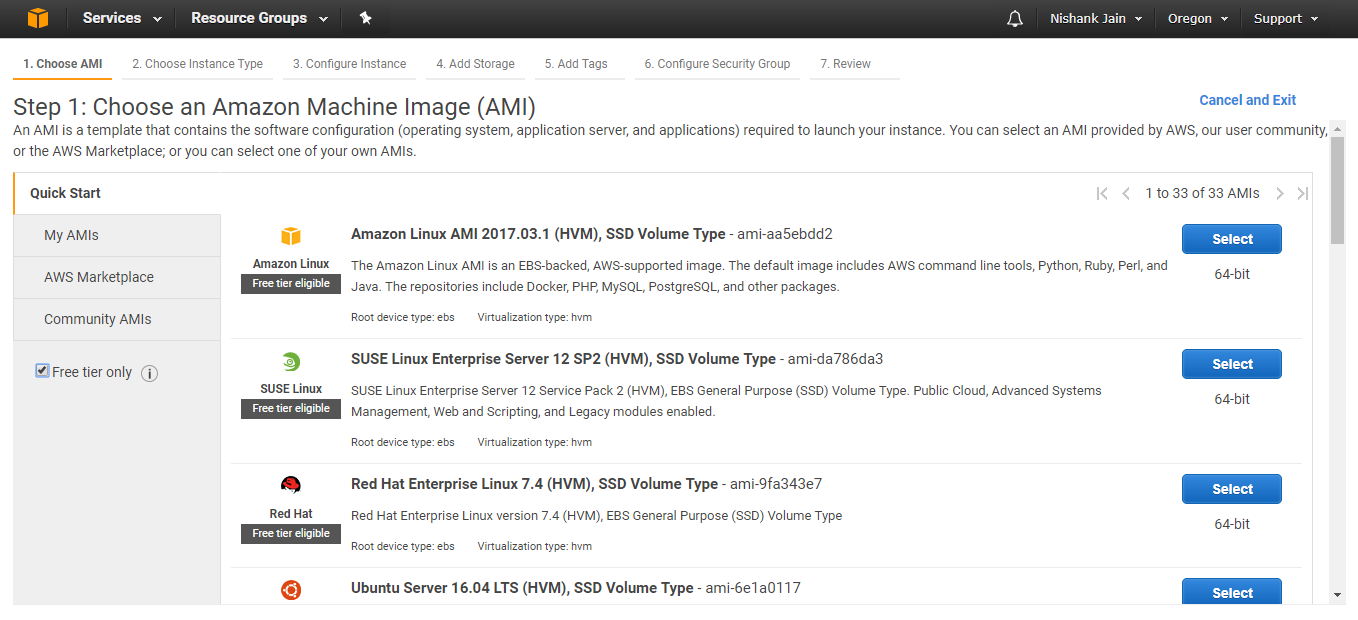Screen dimensions: 1358x620
Task: Click the page vertical scrollbar thumb
Action: pyautogui.click(x=1338, y=190)
